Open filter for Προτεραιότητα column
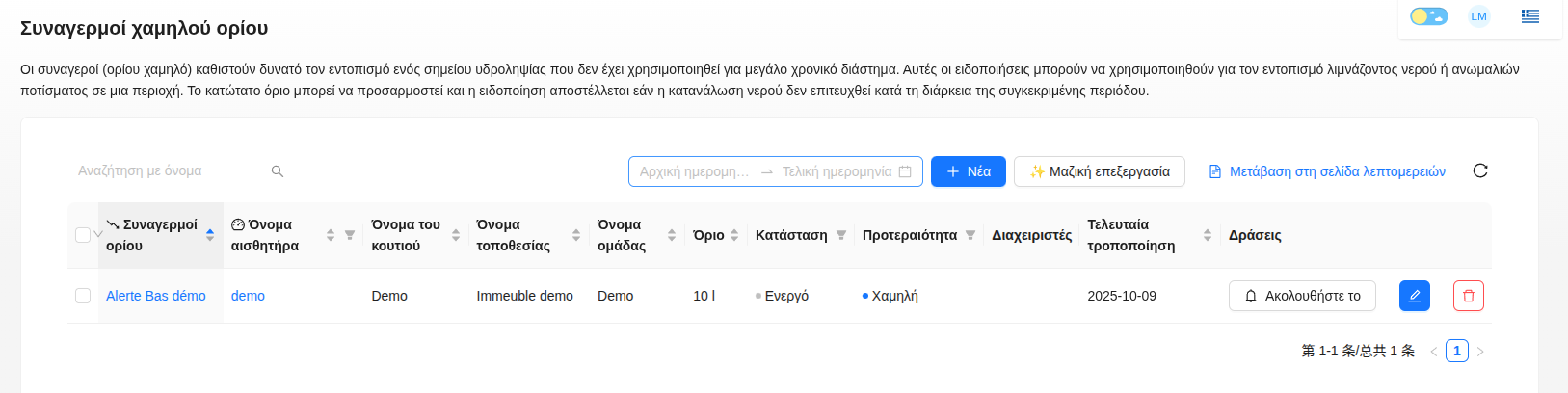1568x393 pixels. tap(970, 235)
